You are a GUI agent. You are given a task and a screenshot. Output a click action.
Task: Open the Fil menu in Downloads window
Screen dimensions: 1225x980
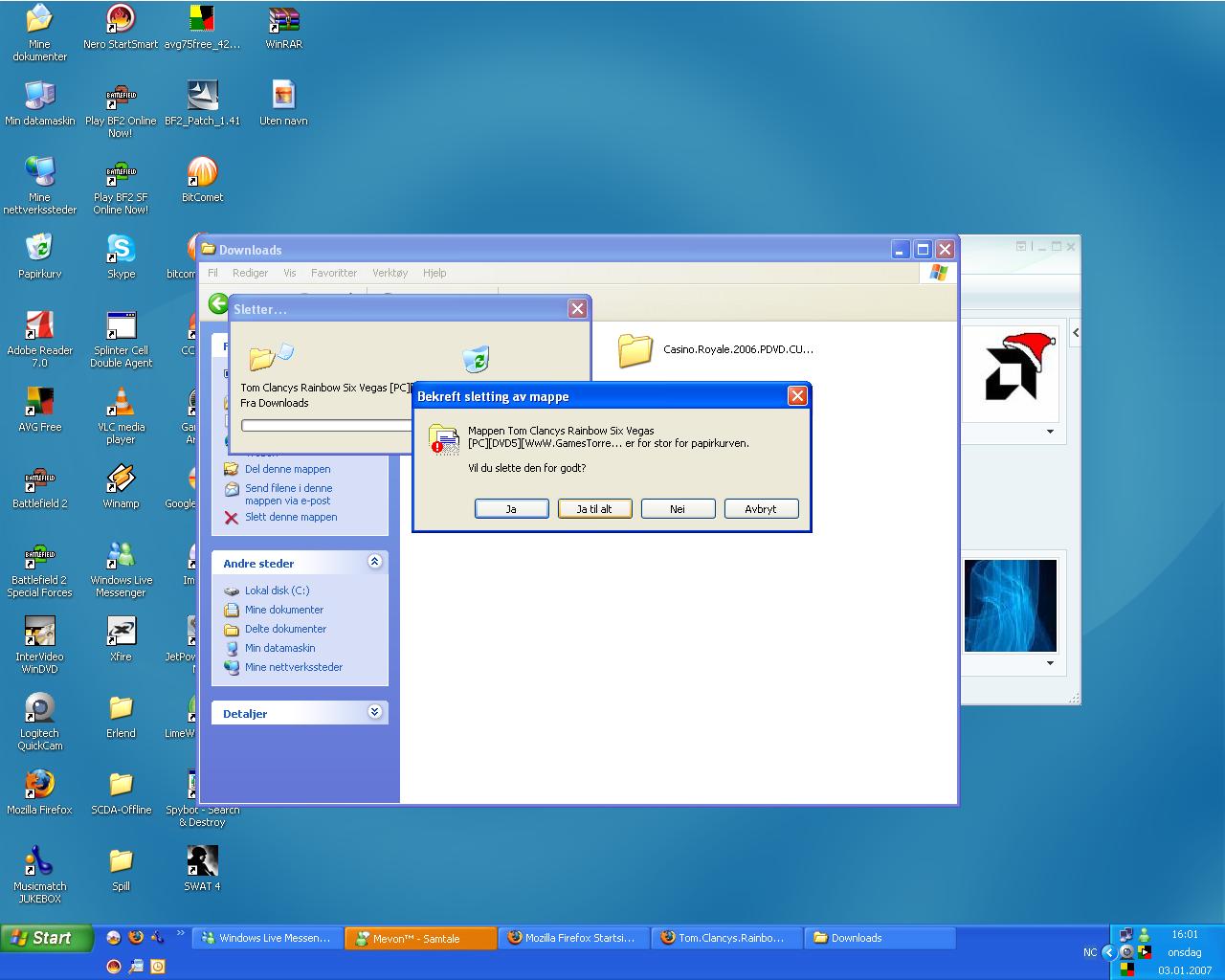[x=213, y=273]
